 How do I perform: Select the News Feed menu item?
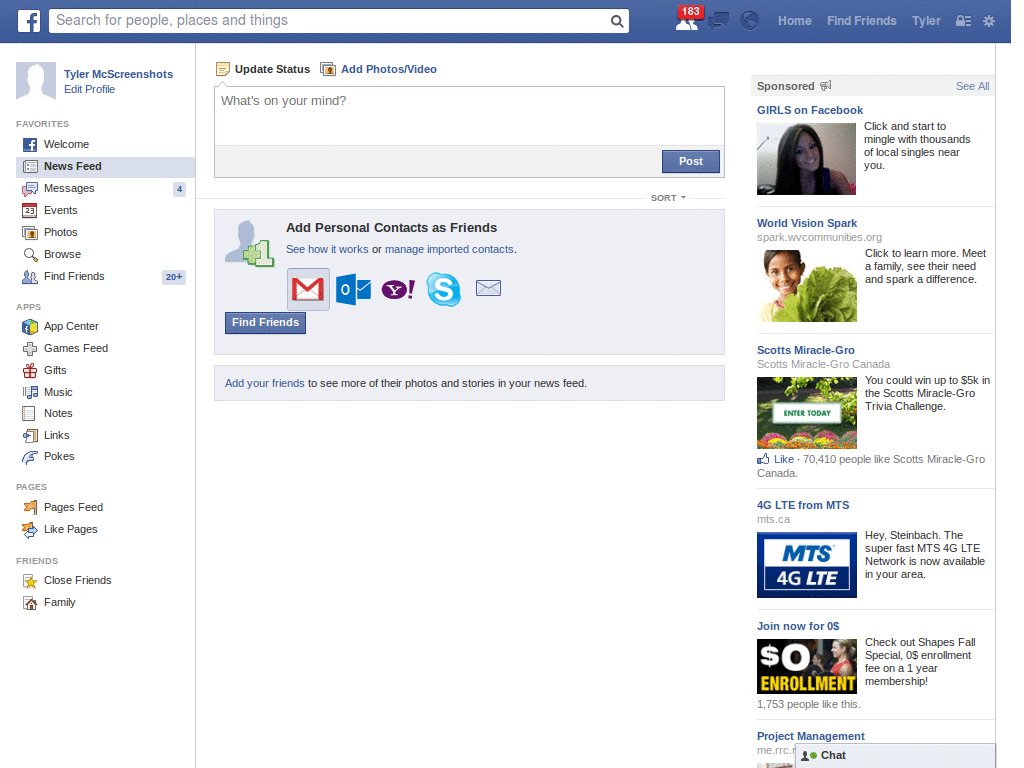(x=105, y=167)
